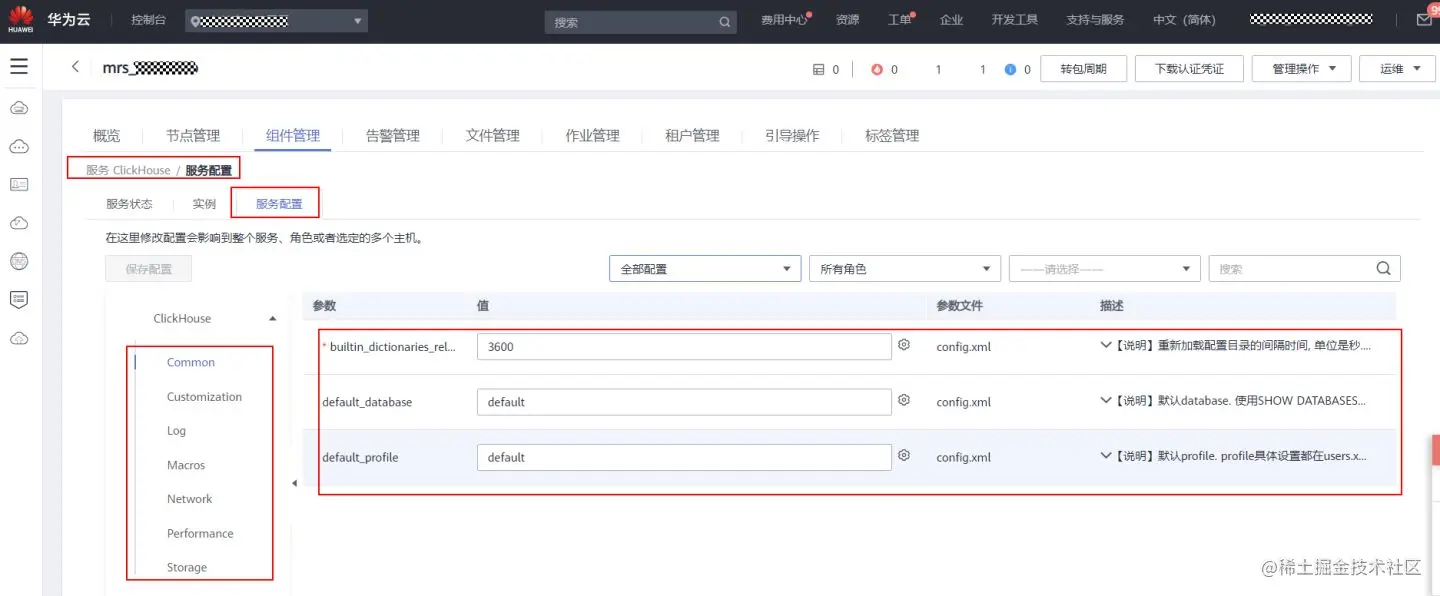The height and width of the screenshot is (596, 1440).
Task: Switch to the 作业管理 tab
Action: [593, 135]
